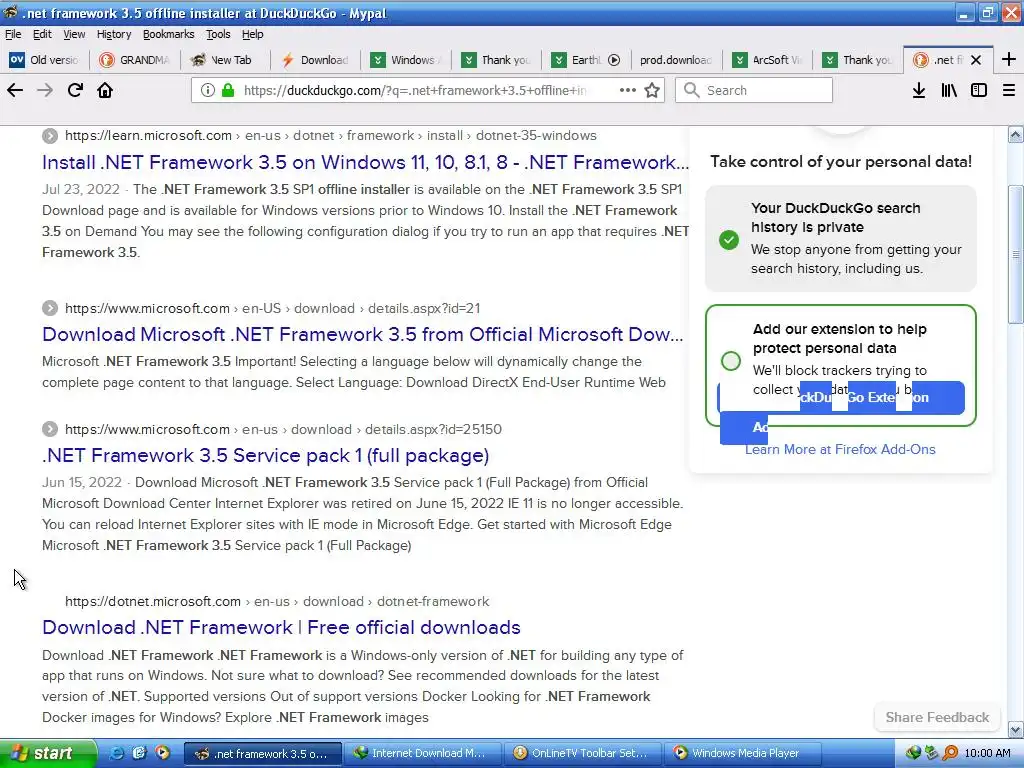Open .NET Framework 3.5 Service pack 1 result

tap(265, 455)
